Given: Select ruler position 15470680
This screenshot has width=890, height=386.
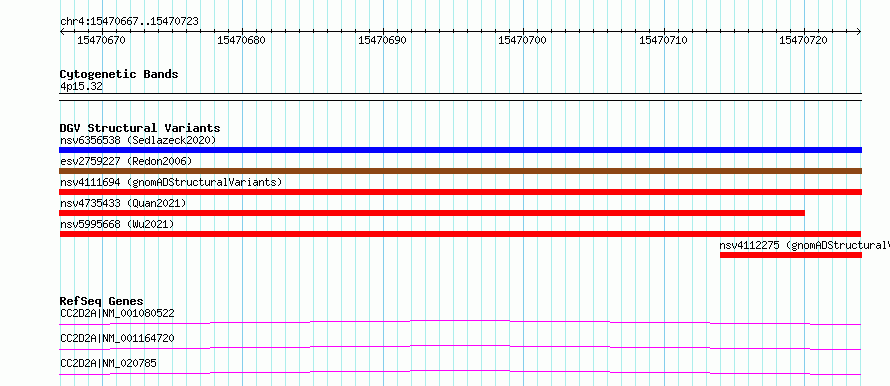Looking at the screenshot, I should click(242, 40).
